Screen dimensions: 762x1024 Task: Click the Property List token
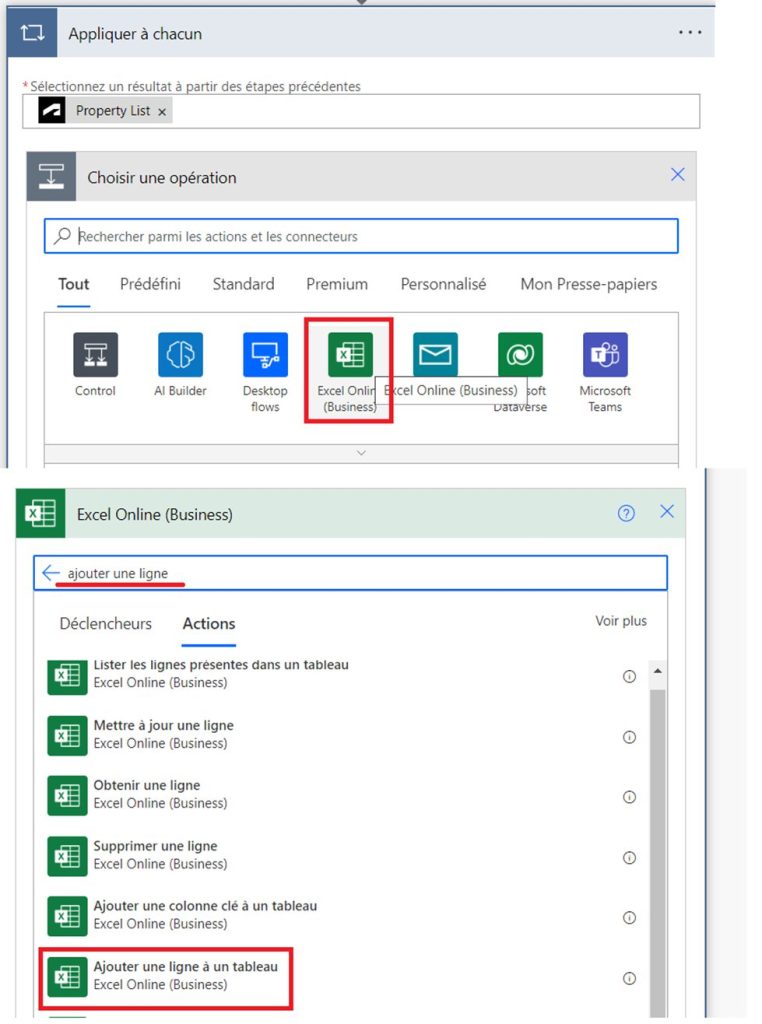point(104,110)
